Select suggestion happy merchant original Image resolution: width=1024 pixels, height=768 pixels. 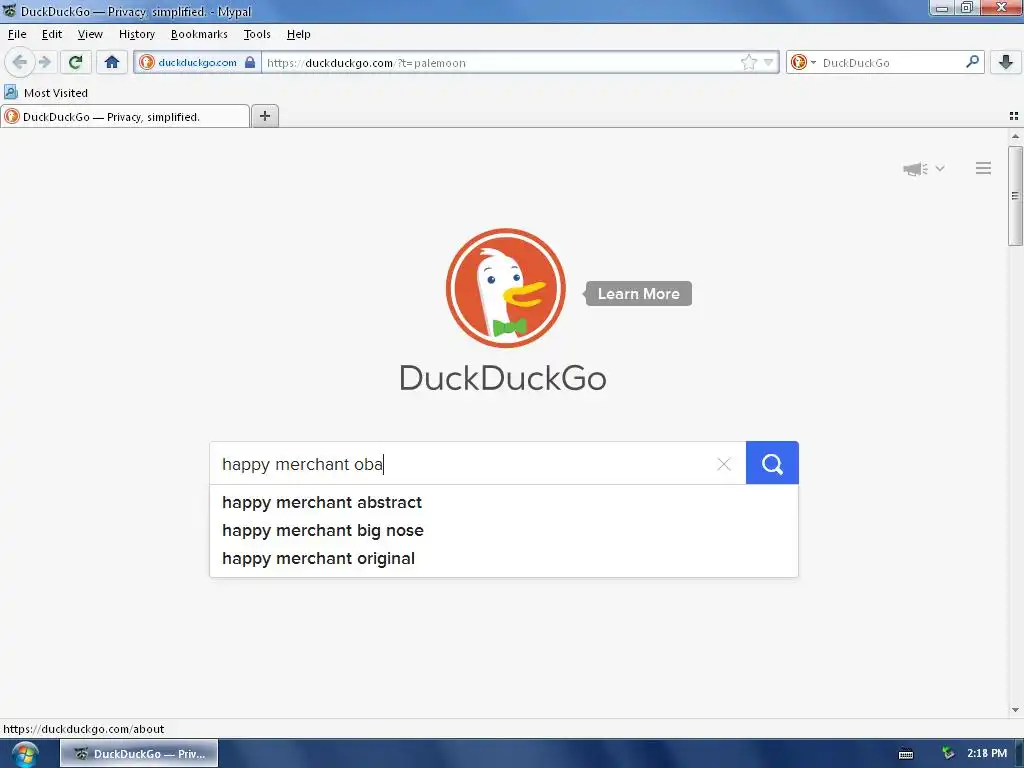504,558
